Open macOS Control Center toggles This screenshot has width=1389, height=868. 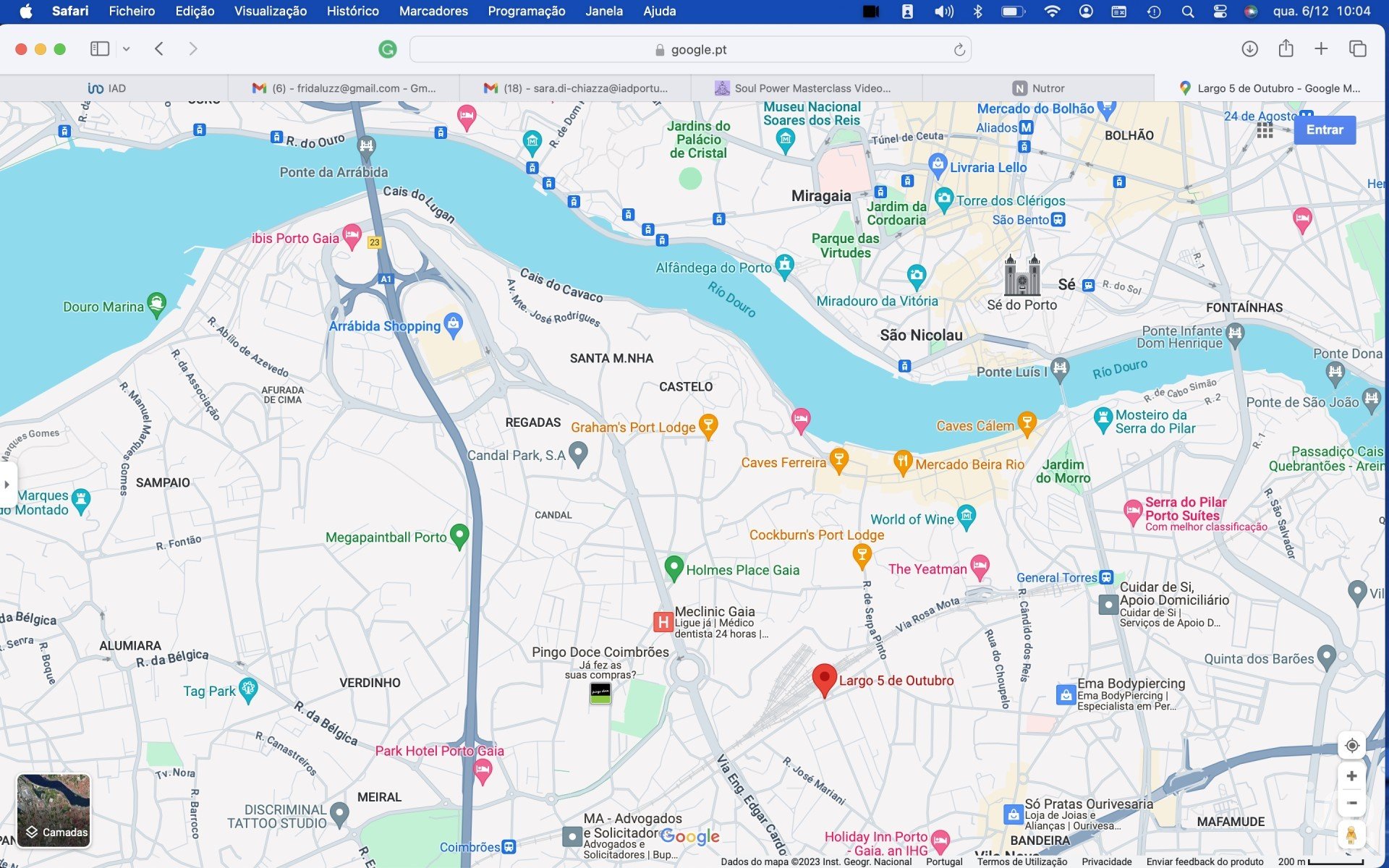click(1220, 11)
